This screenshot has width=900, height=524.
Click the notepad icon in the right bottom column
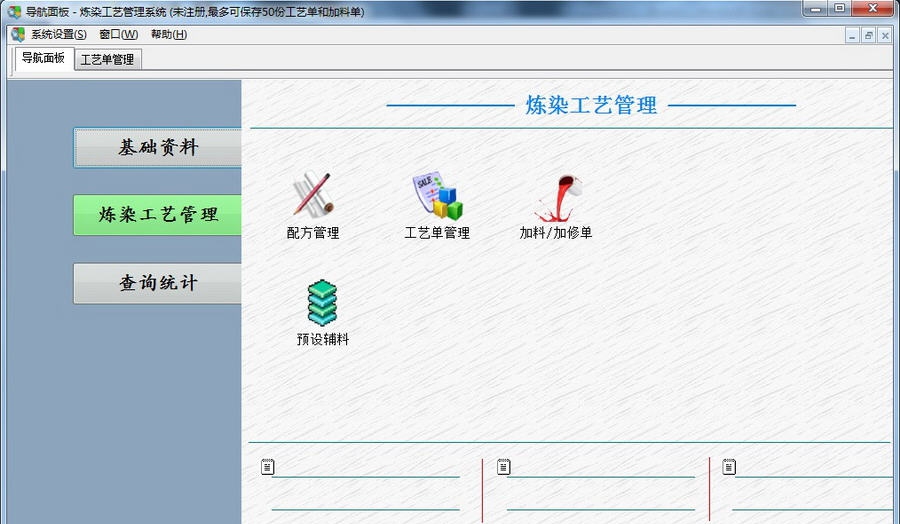(729, 467)
